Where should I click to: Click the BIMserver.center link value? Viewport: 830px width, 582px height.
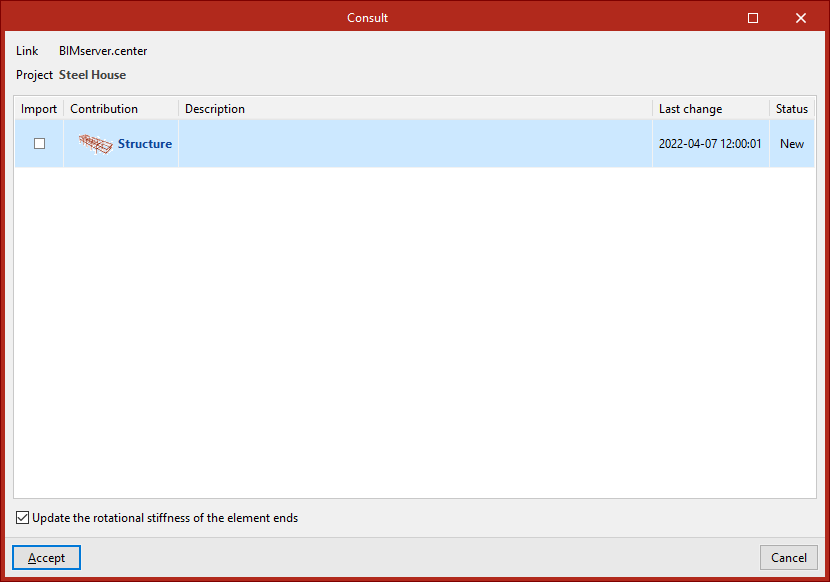coord(103,51)
